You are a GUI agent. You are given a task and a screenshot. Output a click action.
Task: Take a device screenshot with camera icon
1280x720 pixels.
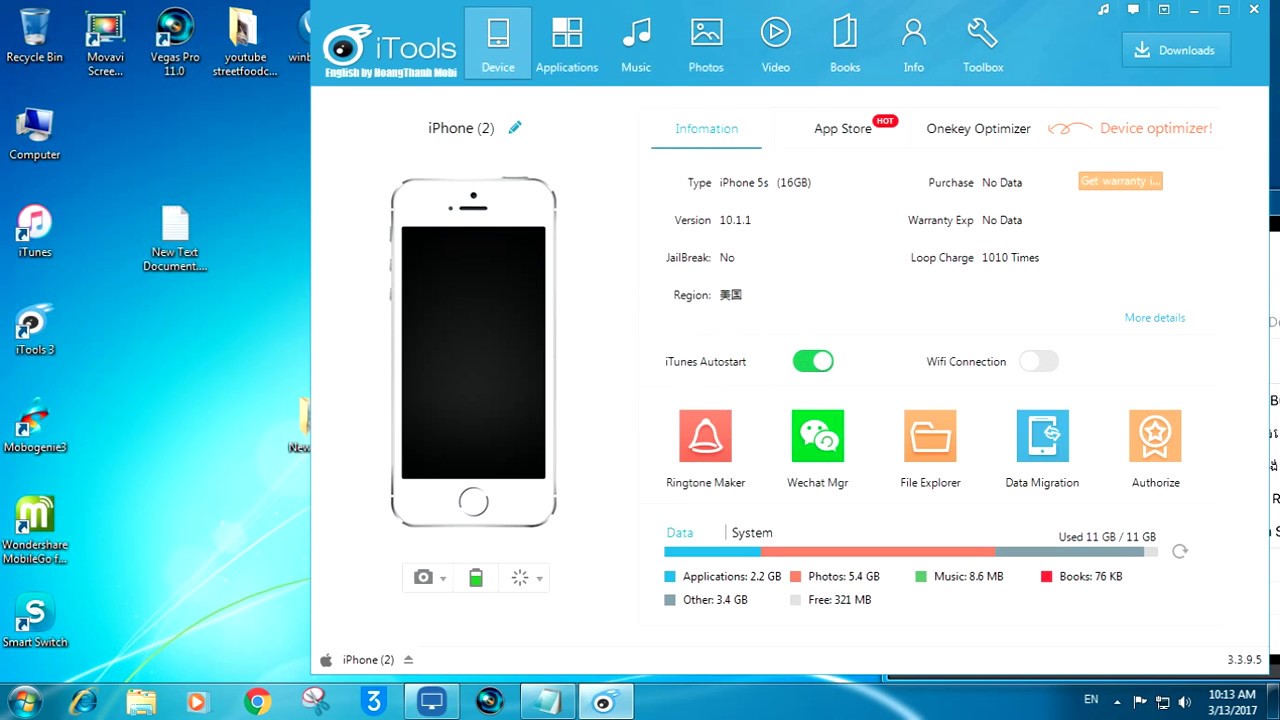pos(423,577)
